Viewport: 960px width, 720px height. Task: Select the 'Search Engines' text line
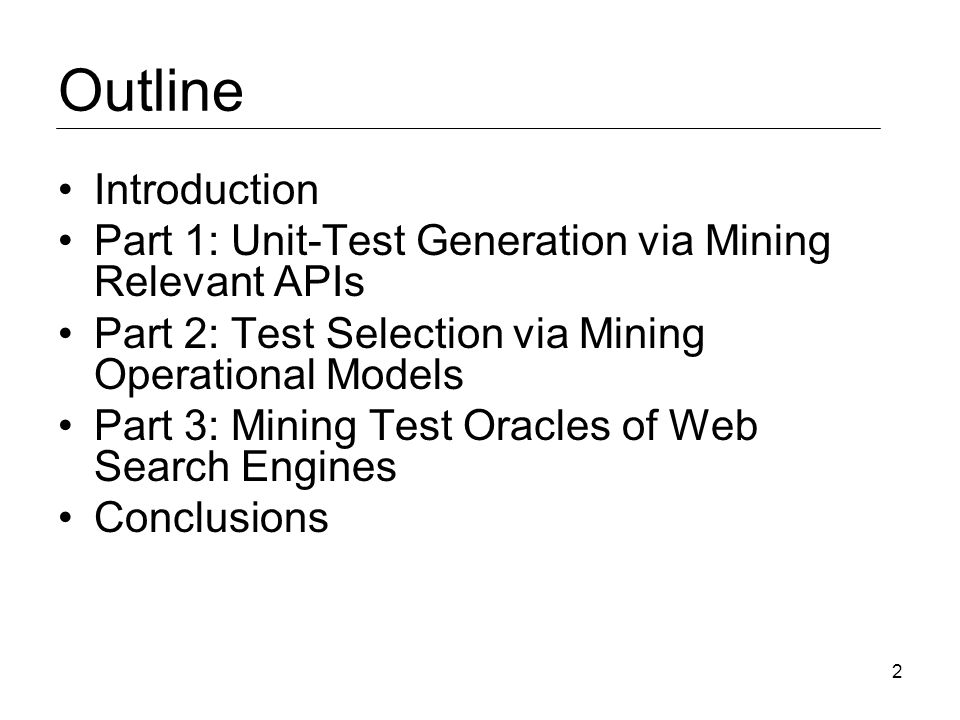(245, 467)
